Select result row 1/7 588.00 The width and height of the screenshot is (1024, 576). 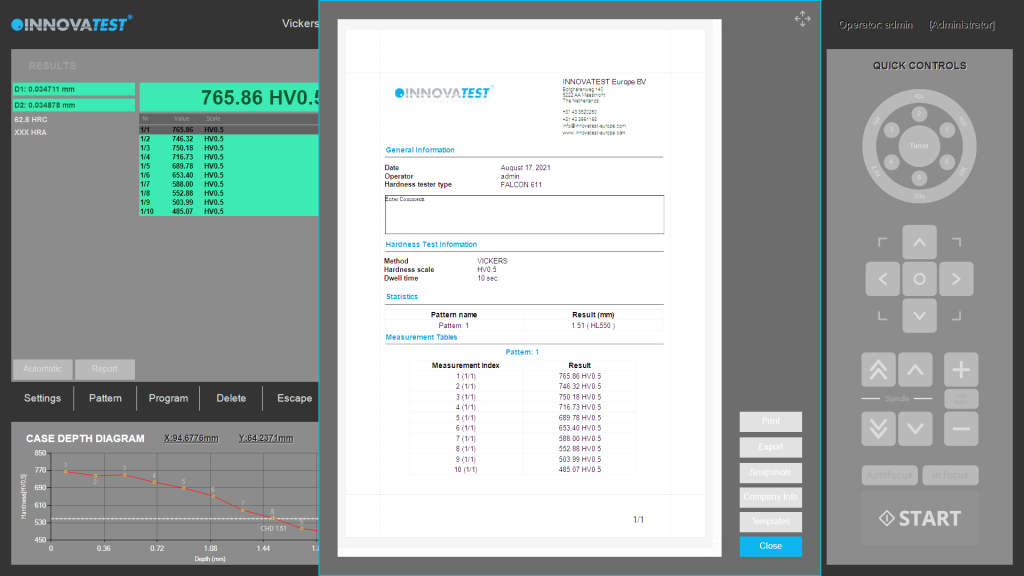point(229,184)
